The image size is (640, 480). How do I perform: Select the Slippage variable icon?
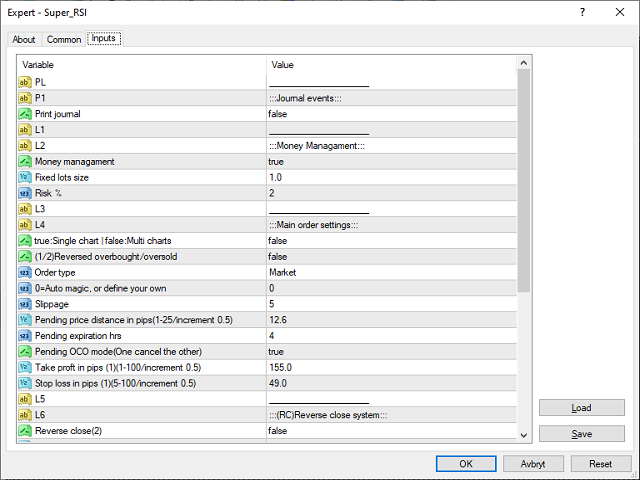pos(25,303)
